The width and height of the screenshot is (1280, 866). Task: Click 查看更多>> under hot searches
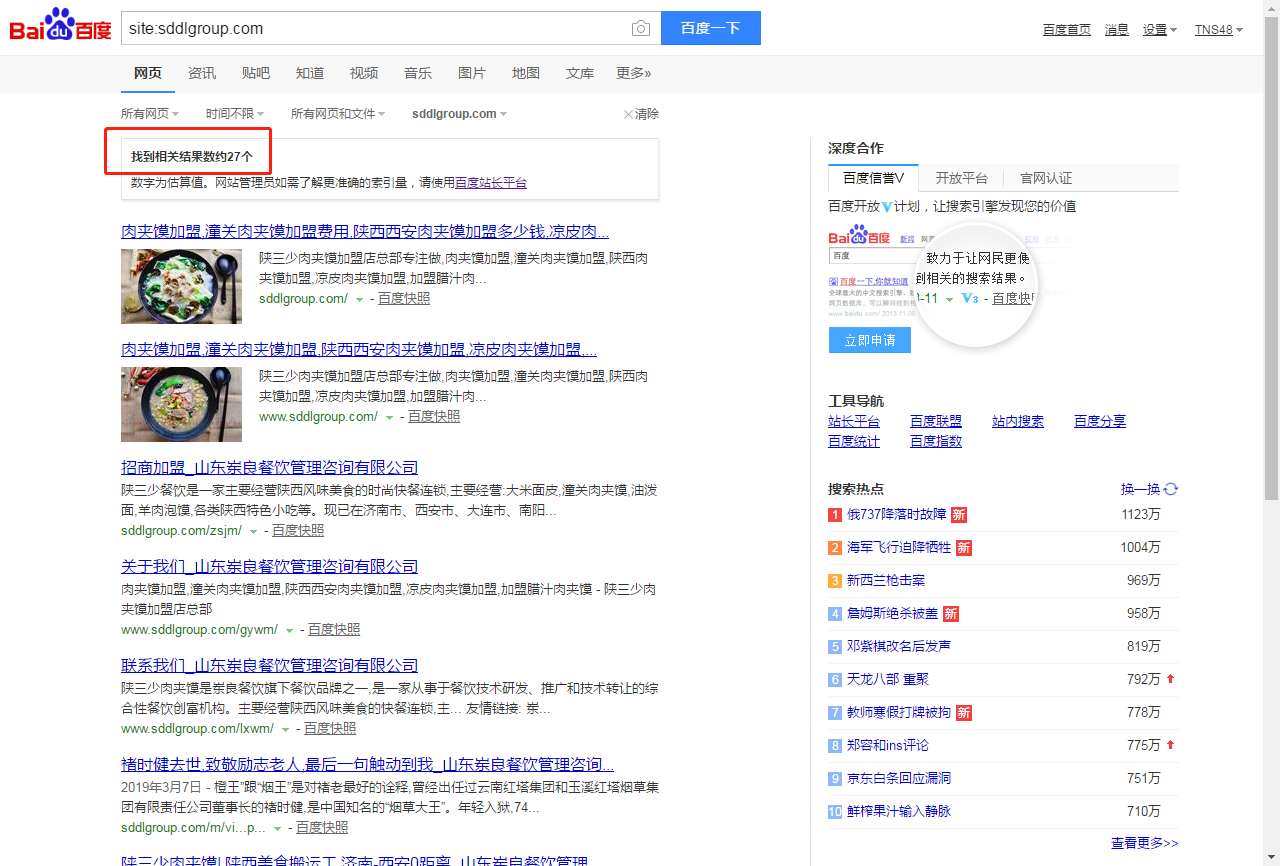coord(1145,844)
